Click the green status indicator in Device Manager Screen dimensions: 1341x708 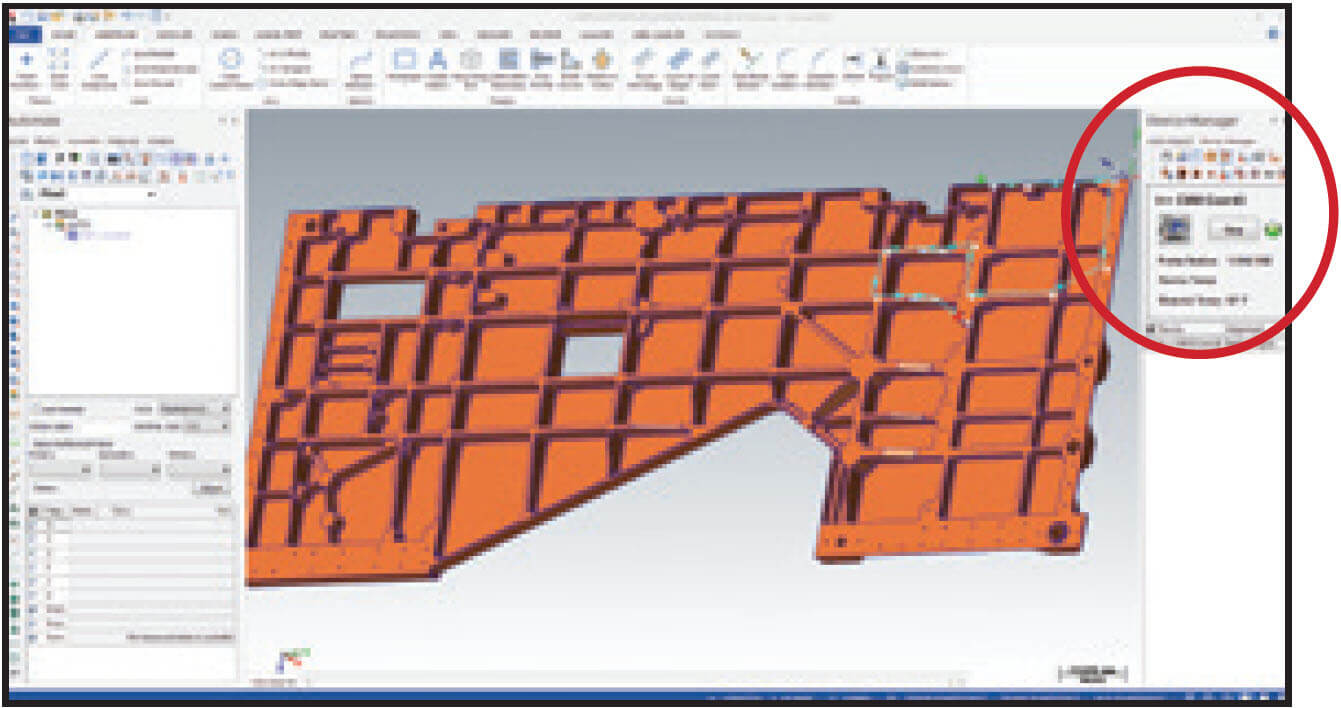(1271, 230)
